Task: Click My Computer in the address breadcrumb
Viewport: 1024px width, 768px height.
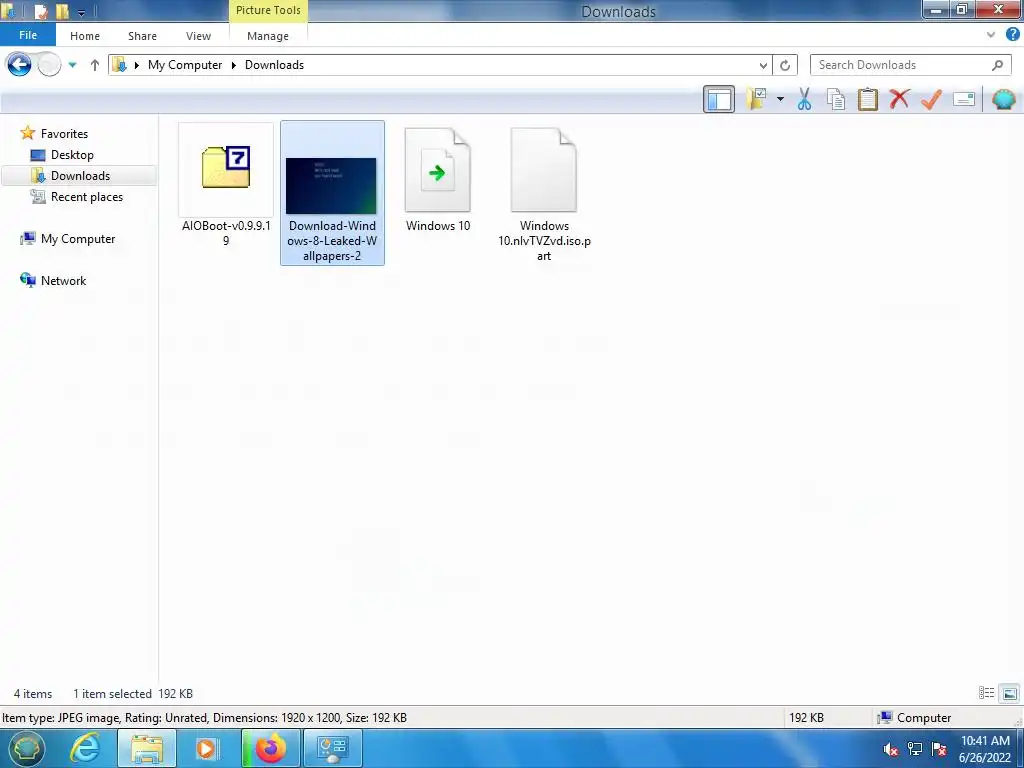Action: [185, 65]
